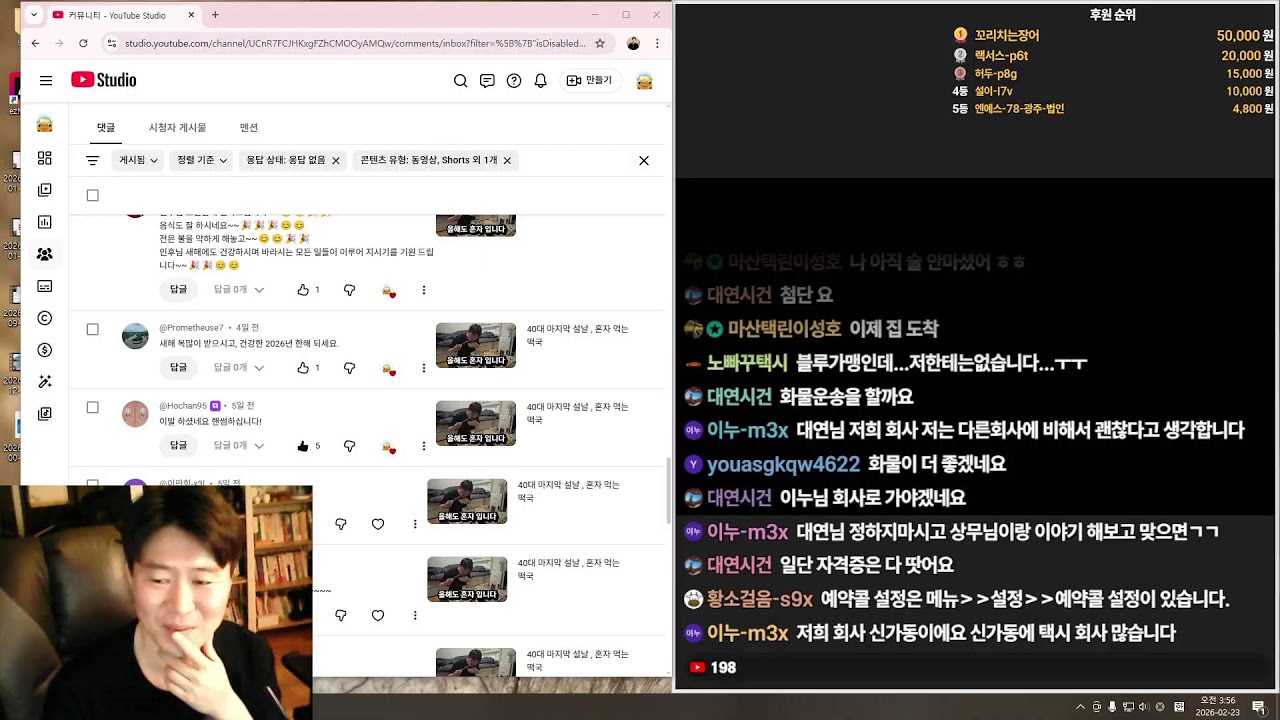Reply with 답글 to @Prometheuse7 comment
1280x720 pixels.
(178, 368)
